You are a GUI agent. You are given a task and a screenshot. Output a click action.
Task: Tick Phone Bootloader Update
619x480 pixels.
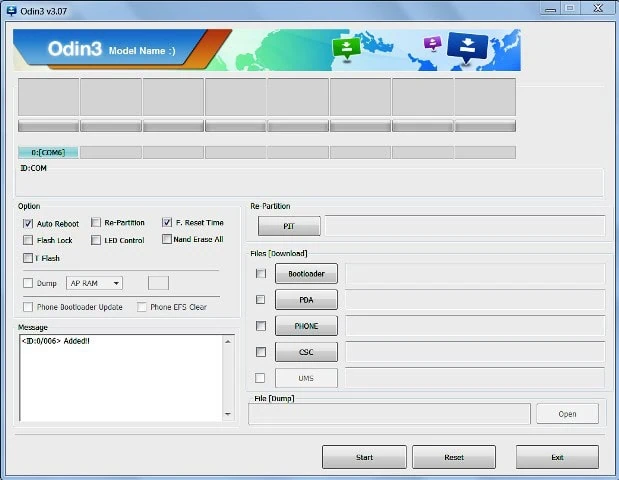[x=28, y=307]
